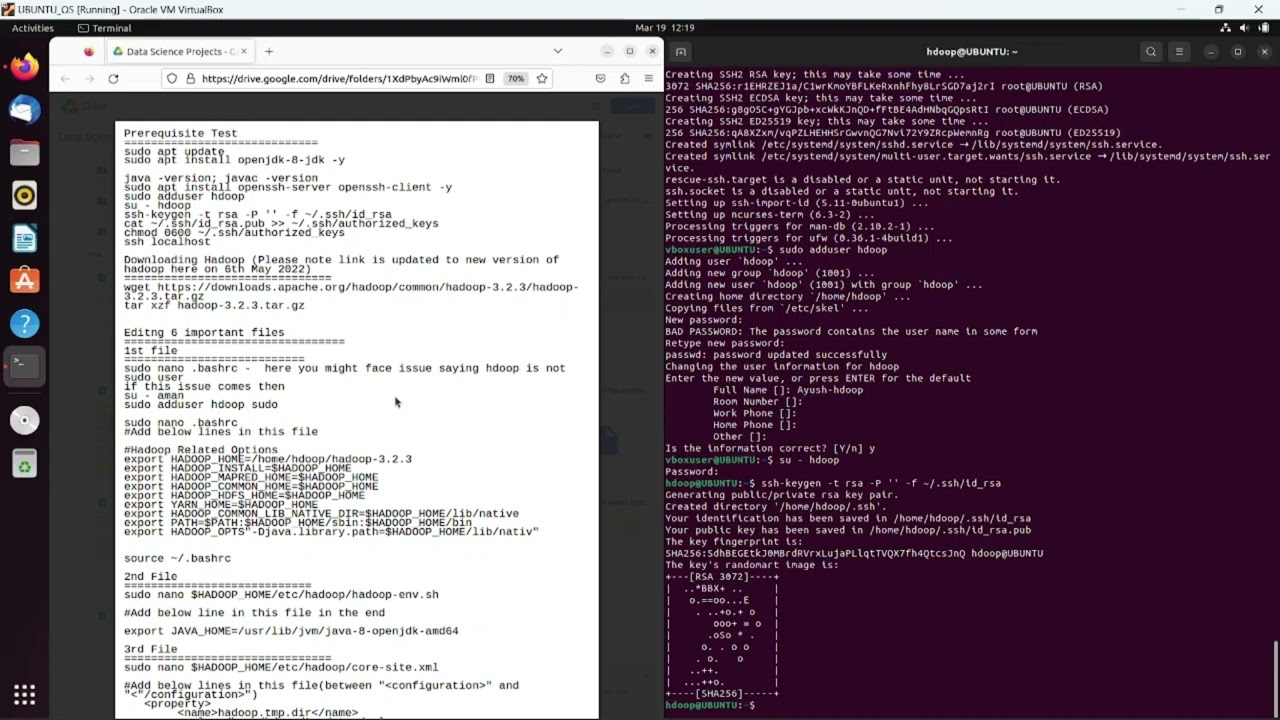Save page to Pocket icon
The image size is (1280, 720).
coord(600,78)
